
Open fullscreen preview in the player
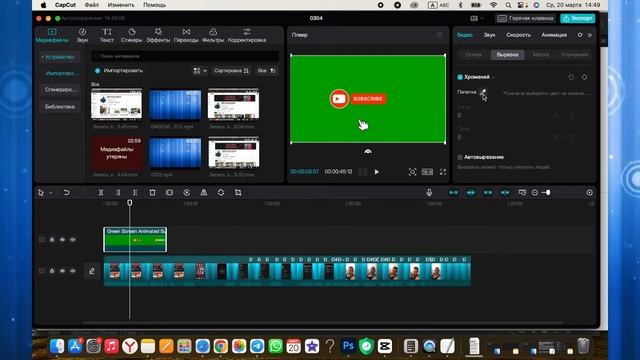tap(443, 172)
